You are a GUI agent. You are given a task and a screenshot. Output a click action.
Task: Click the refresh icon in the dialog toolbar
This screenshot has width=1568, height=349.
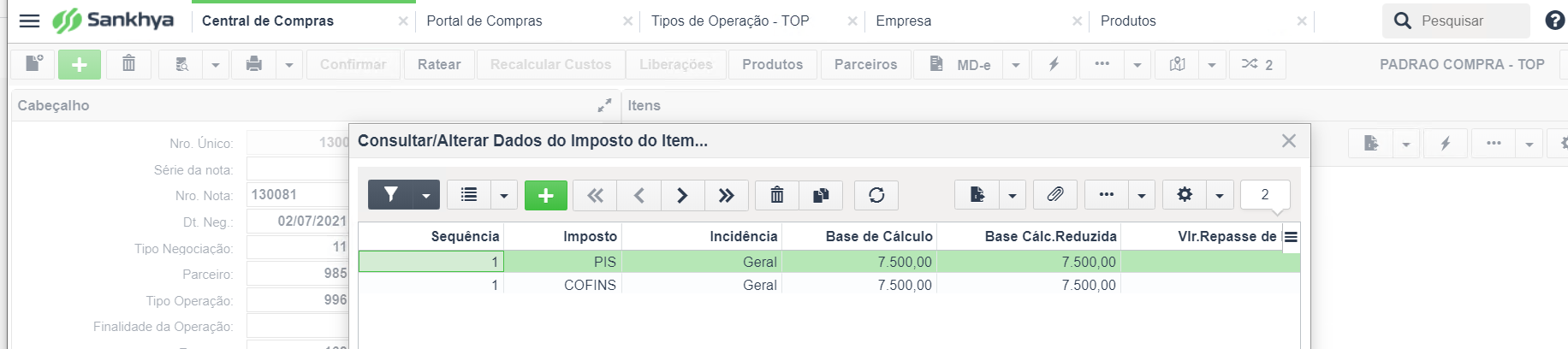876,195
